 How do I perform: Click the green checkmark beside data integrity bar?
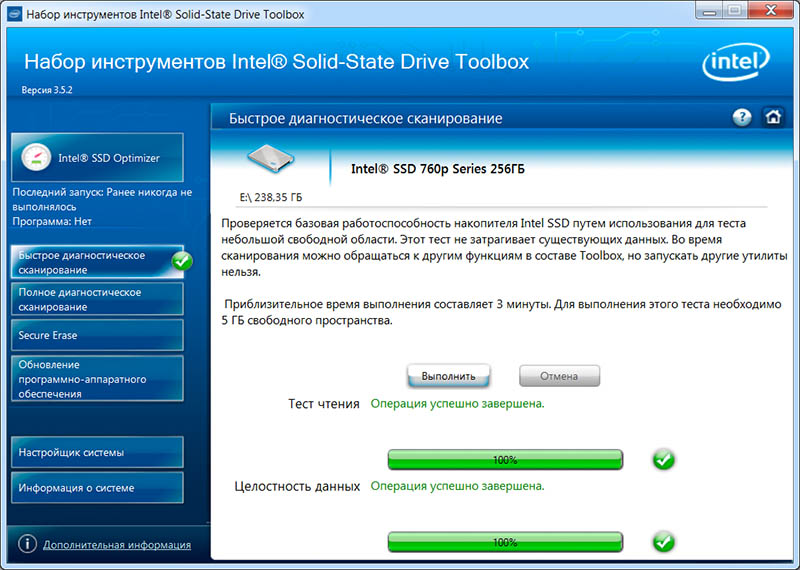point(663,542)
